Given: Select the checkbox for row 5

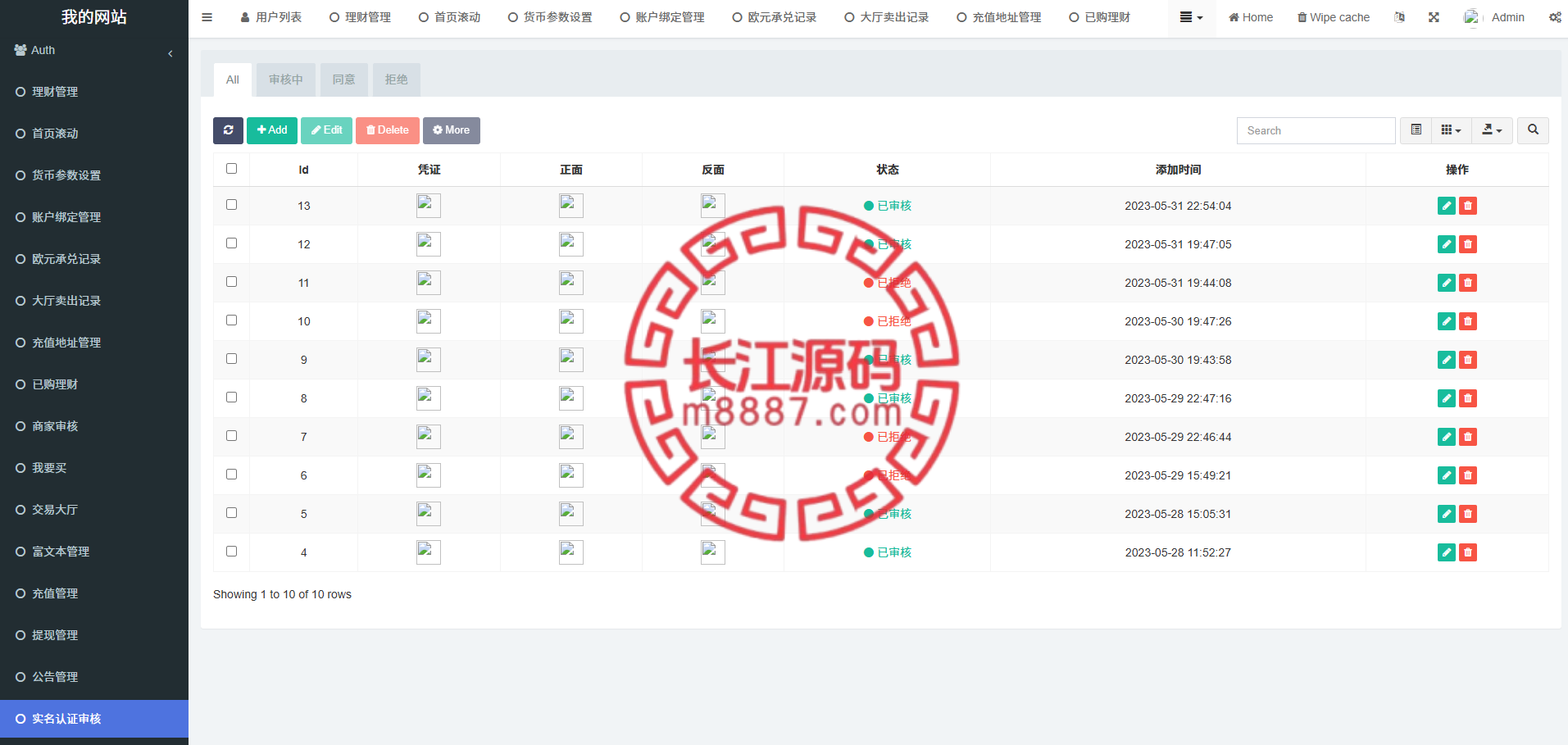Looking at the screenshot, I should (231, 513).
